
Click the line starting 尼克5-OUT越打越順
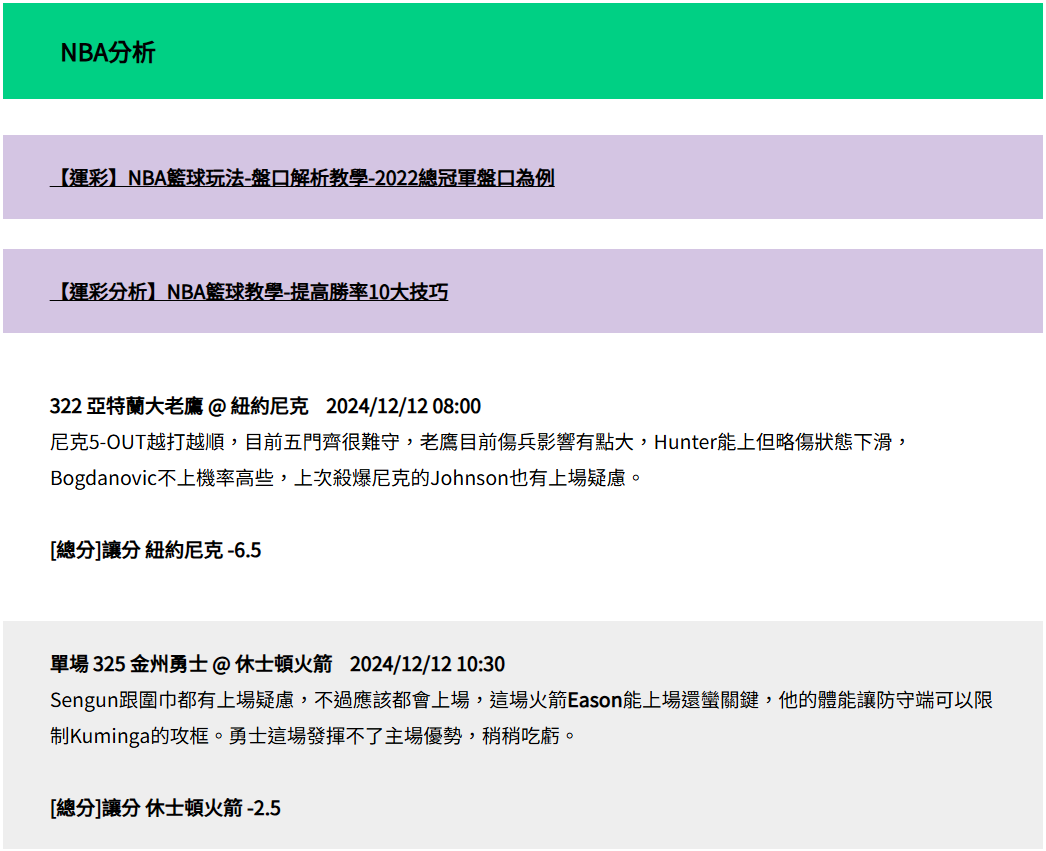(x=480, y=442)
